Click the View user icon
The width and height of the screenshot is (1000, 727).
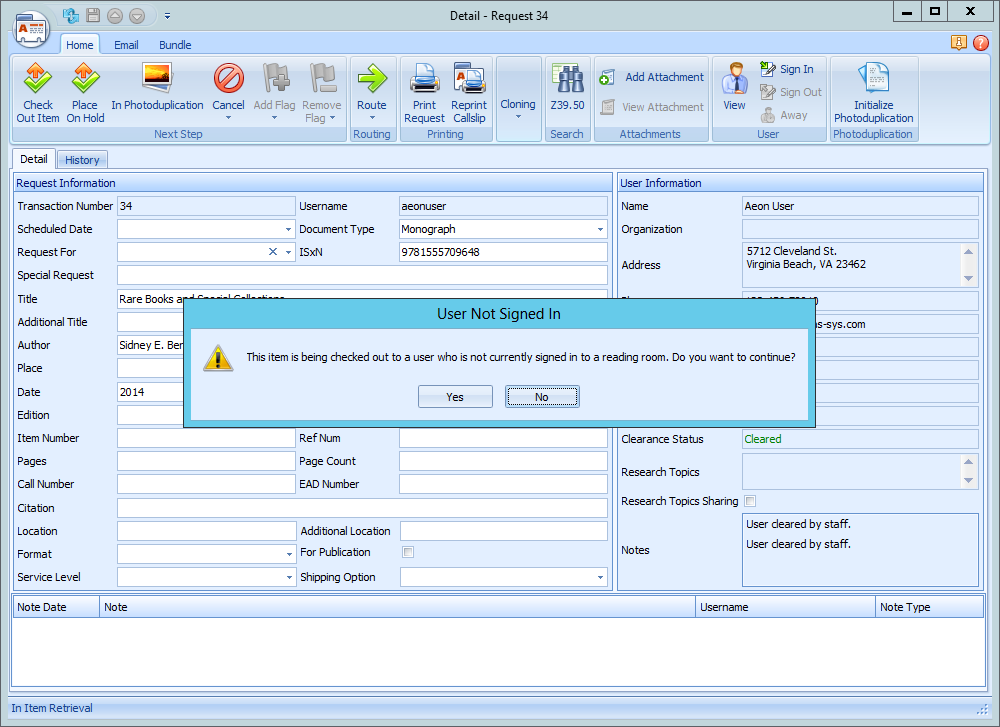[734, 78]
